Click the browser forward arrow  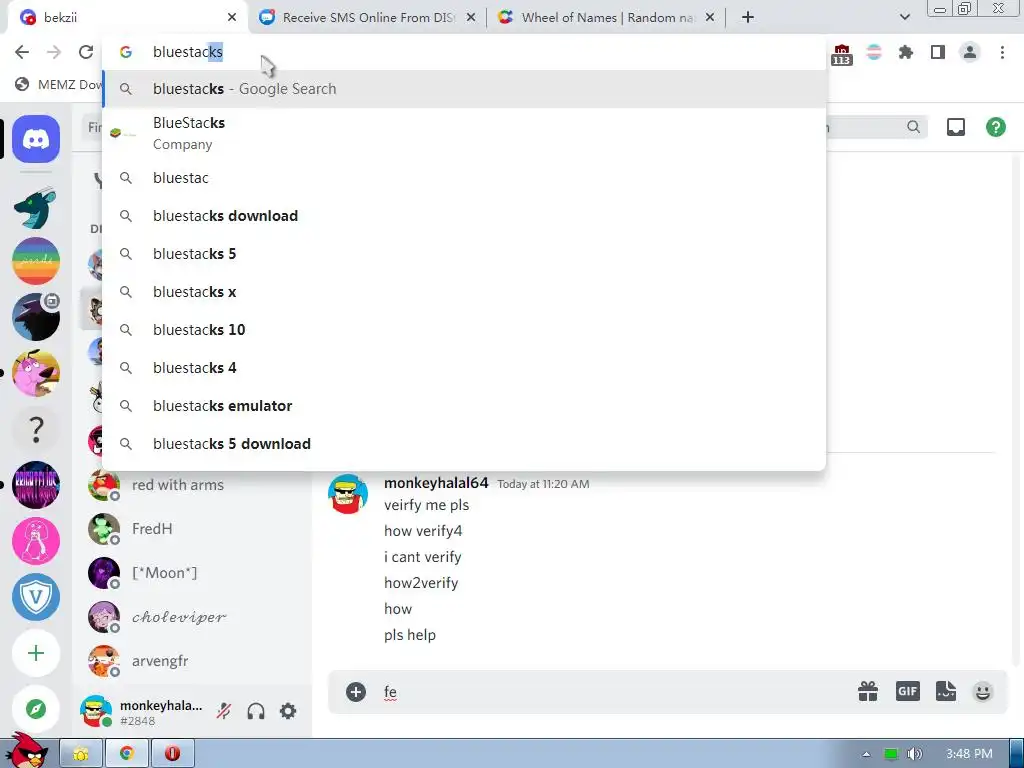point(54,52)
